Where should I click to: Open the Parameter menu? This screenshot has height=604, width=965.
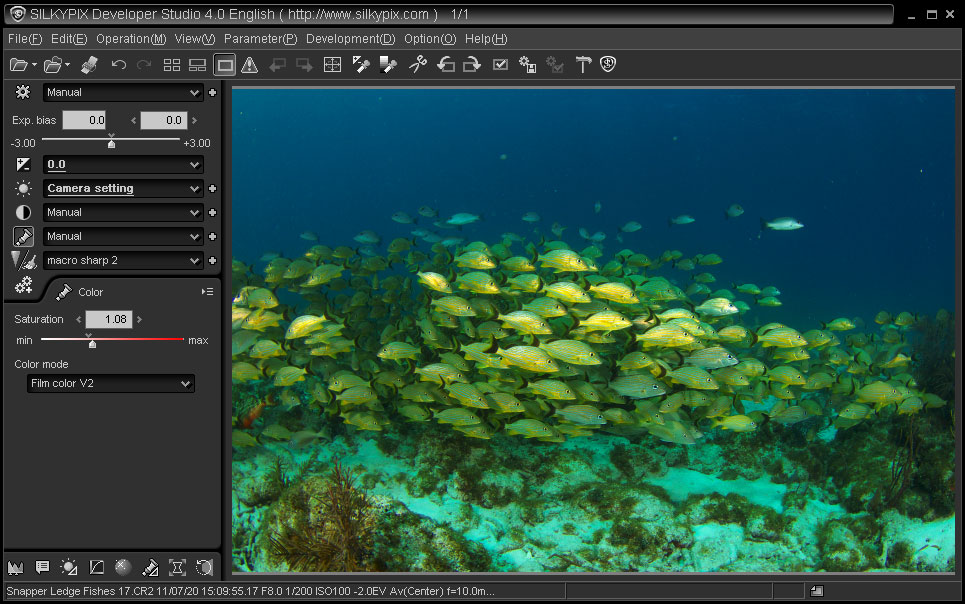click(x=260, y=39)
